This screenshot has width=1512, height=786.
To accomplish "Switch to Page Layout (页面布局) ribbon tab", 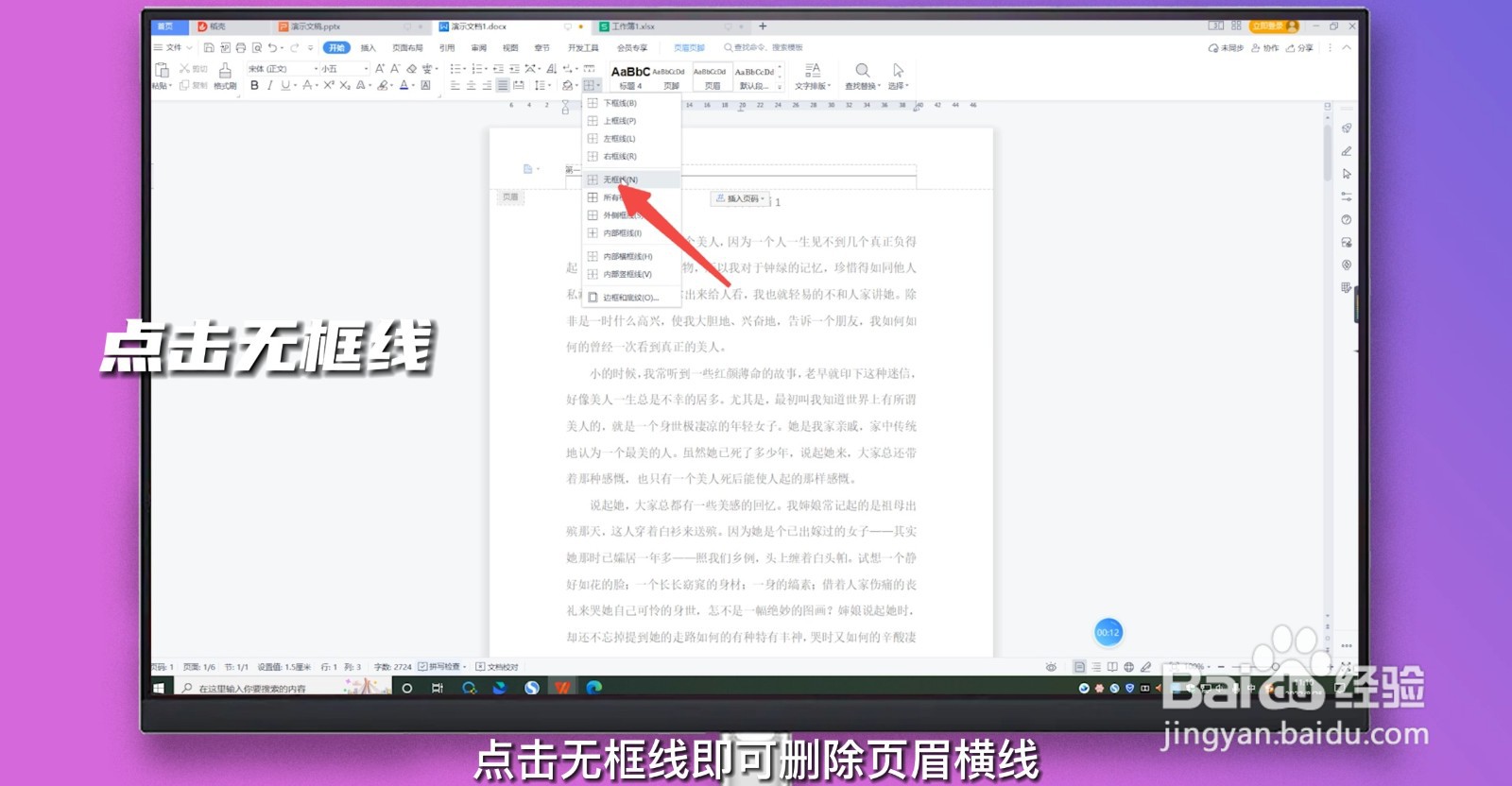I will [407, 47].
